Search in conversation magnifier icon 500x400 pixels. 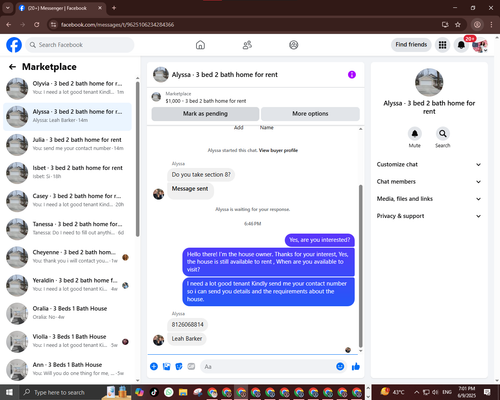tap(443, 134)
